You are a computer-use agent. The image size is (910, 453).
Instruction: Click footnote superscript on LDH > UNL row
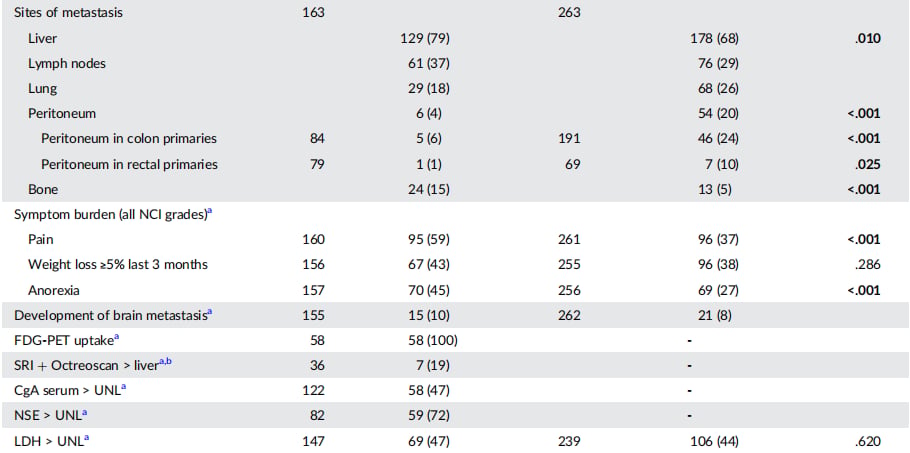[x=86, y=438]
